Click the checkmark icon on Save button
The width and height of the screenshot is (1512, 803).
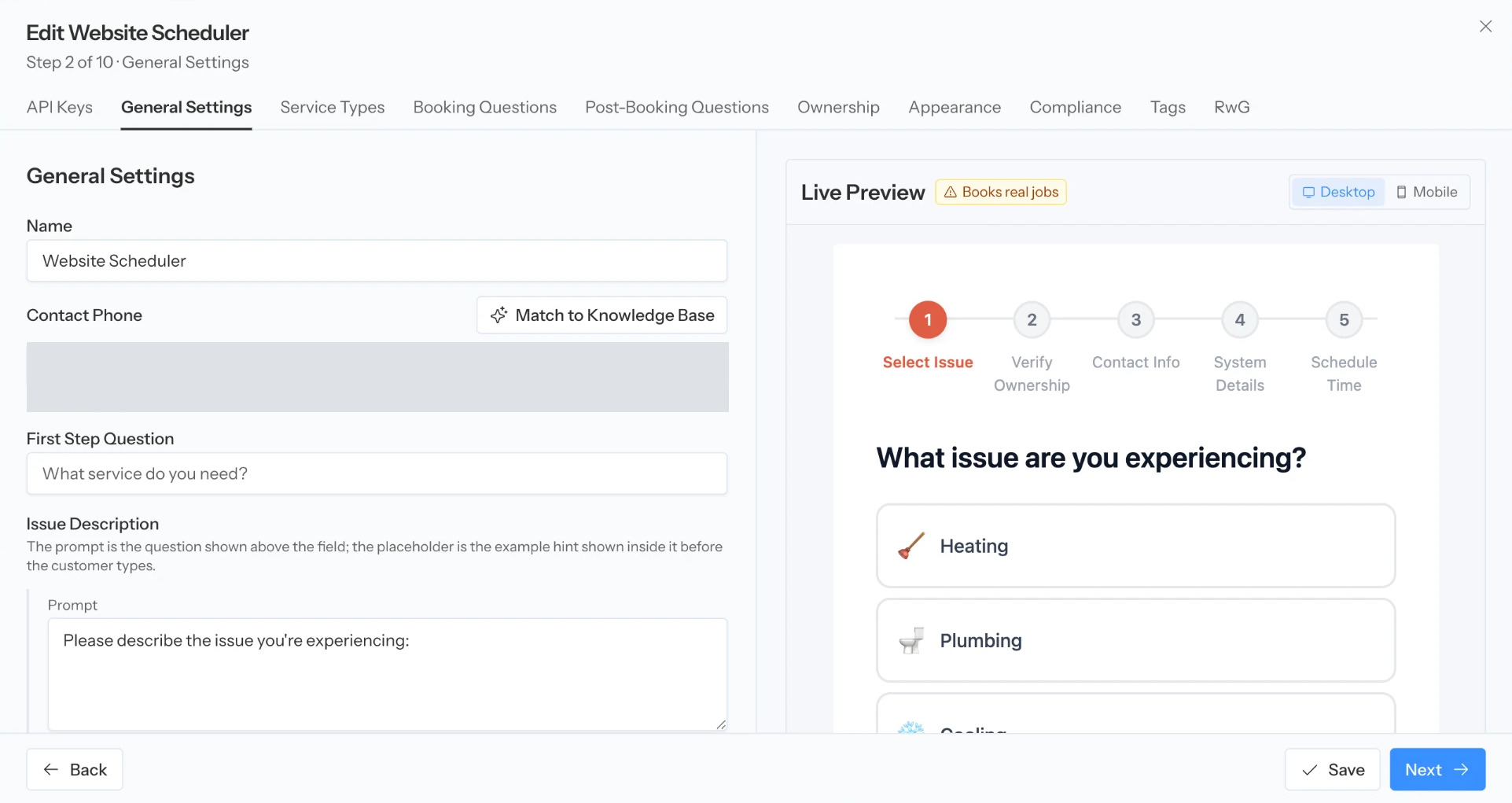point(1309,770)
